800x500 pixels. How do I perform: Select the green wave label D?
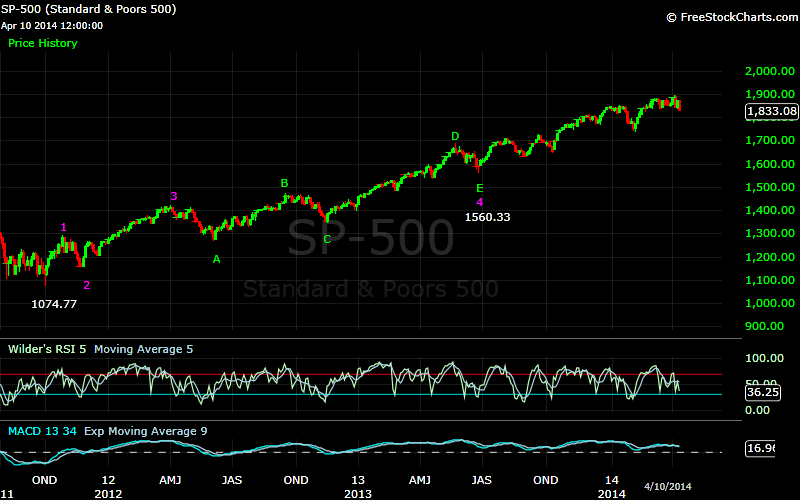coord(455,136)
